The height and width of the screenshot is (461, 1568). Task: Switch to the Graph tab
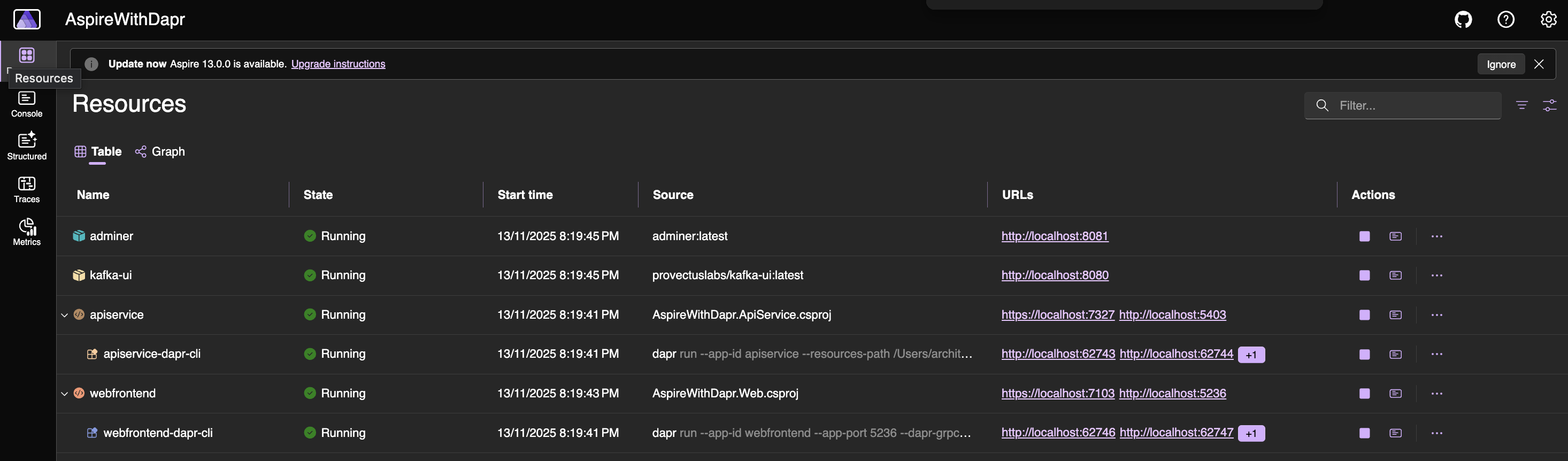pyautogui.click(x=160, y=152)
